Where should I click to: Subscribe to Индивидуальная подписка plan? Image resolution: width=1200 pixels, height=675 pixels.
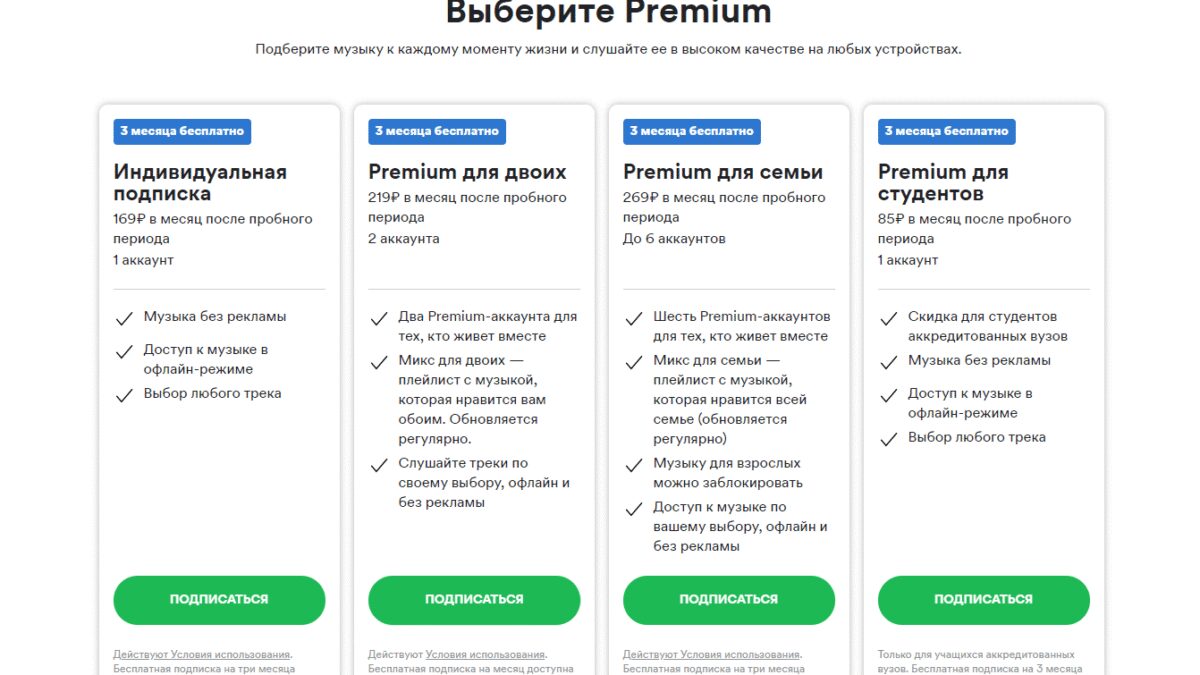(219, 600)
